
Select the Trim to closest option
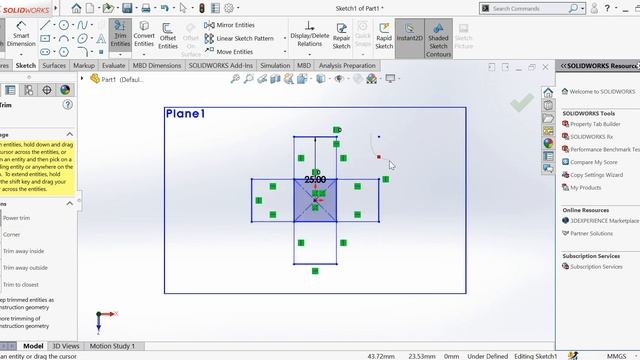pos(21,284)
